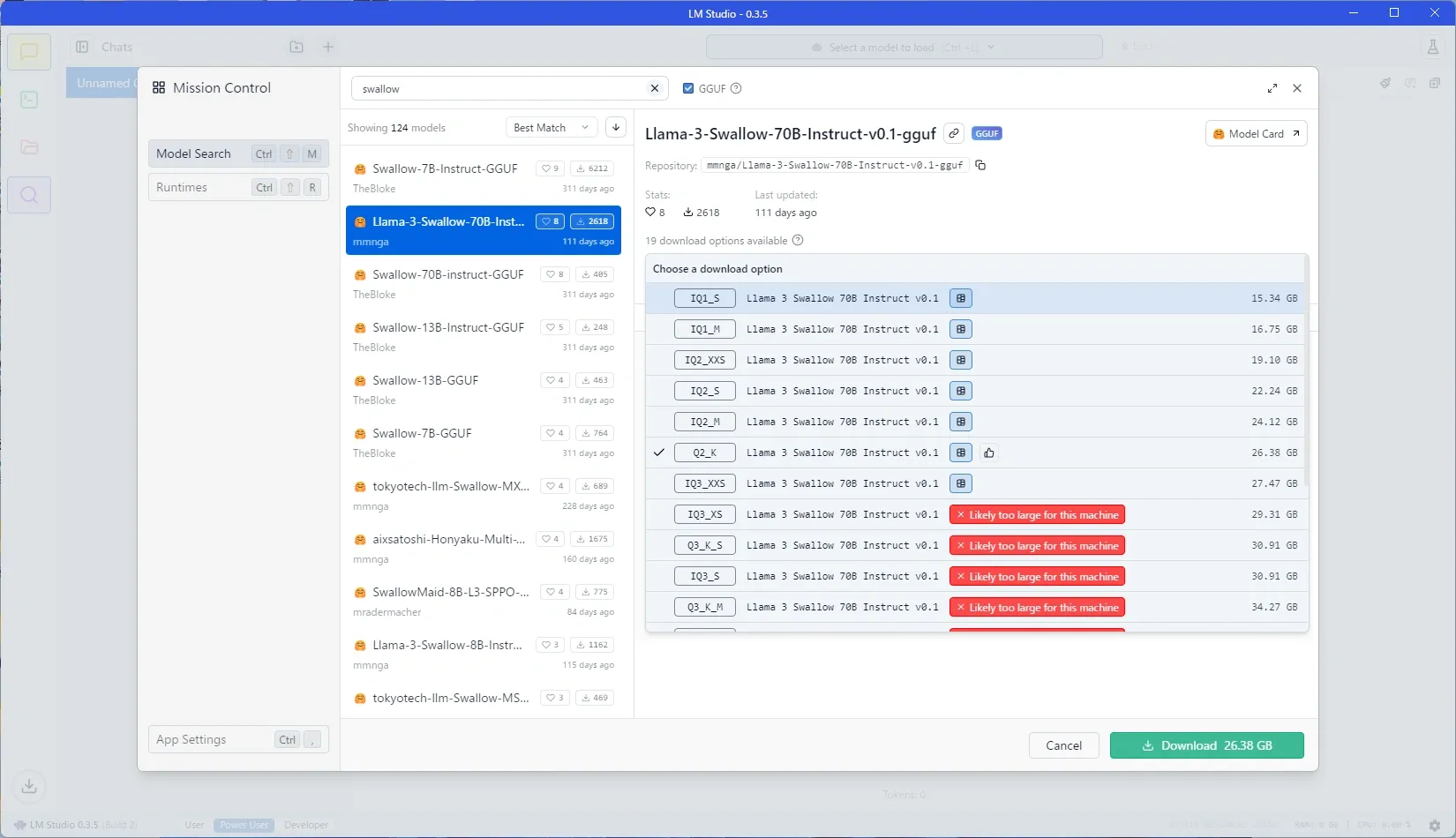Choose the IQ1_S download option
The height and width of the screenshot is (838, 1456).
[x=975, y=298]
